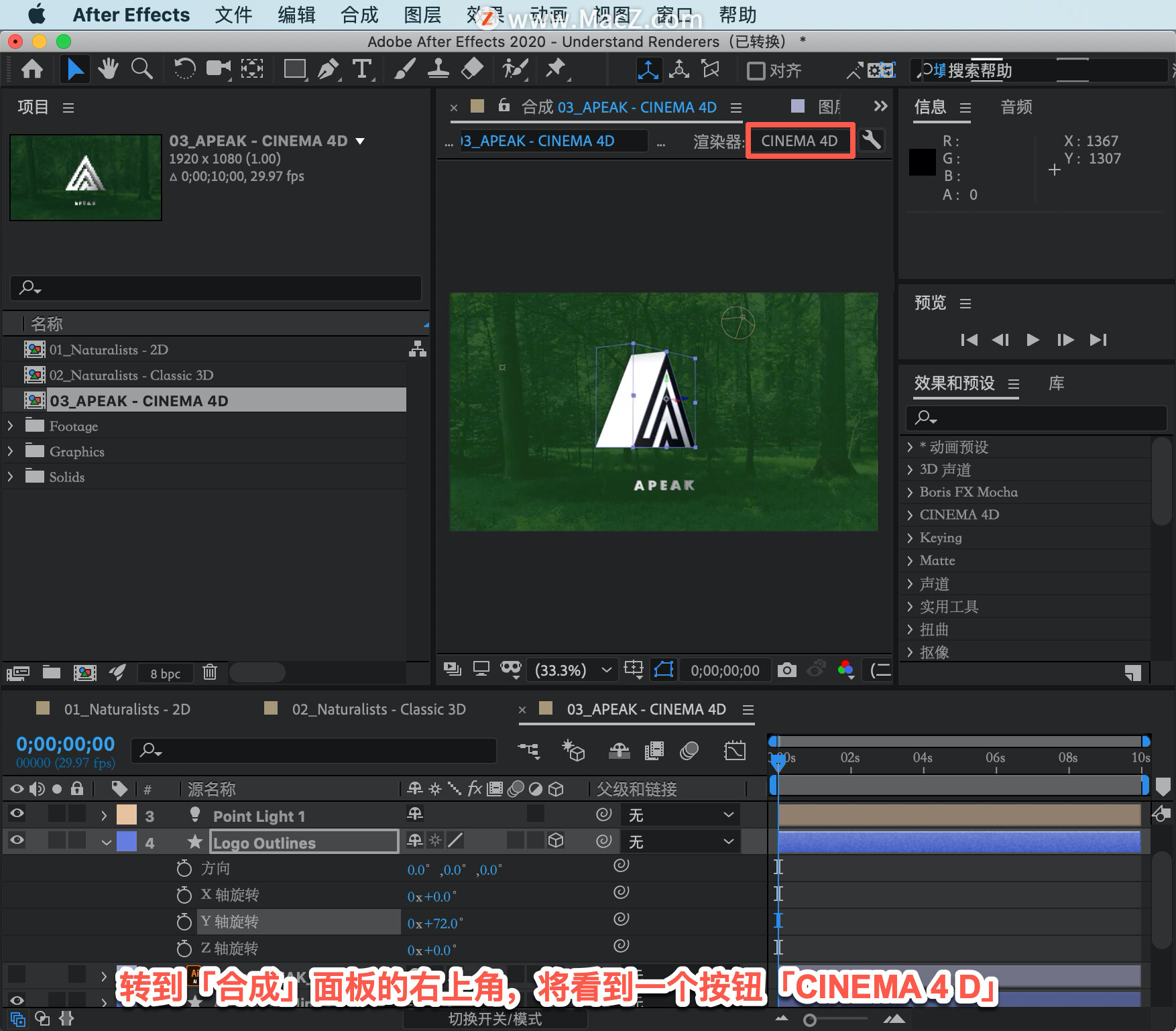Open parent dropdown for Logo Outlines
Viewport: 1176px width, 1031px height.
[x=680, y=841]
